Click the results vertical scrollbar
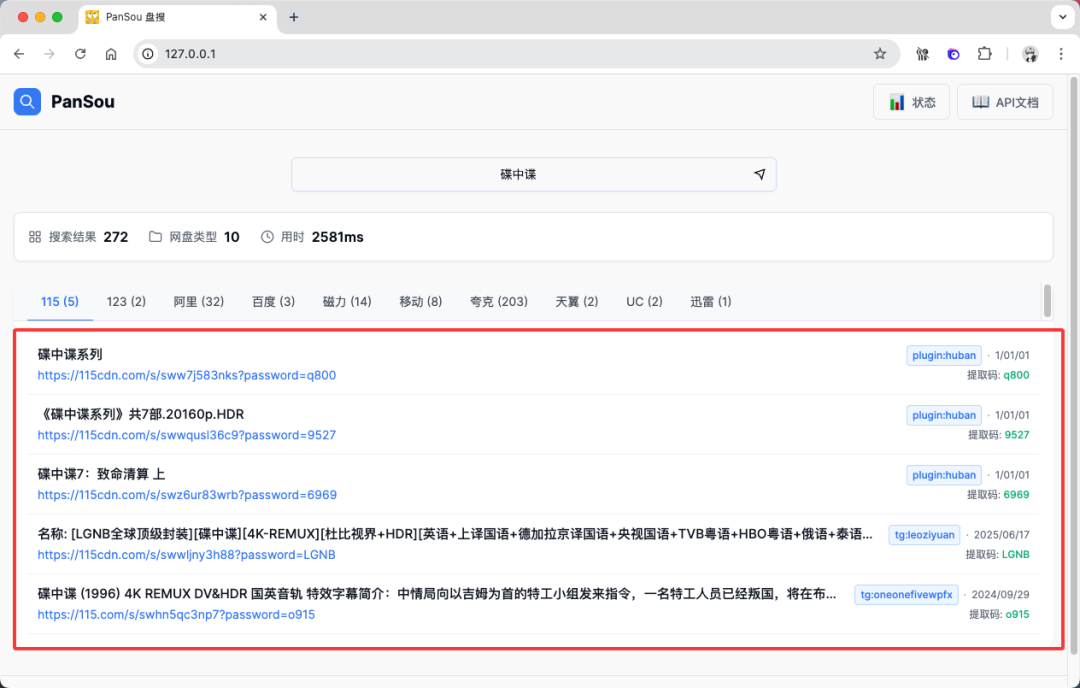 coord(1047,299)
